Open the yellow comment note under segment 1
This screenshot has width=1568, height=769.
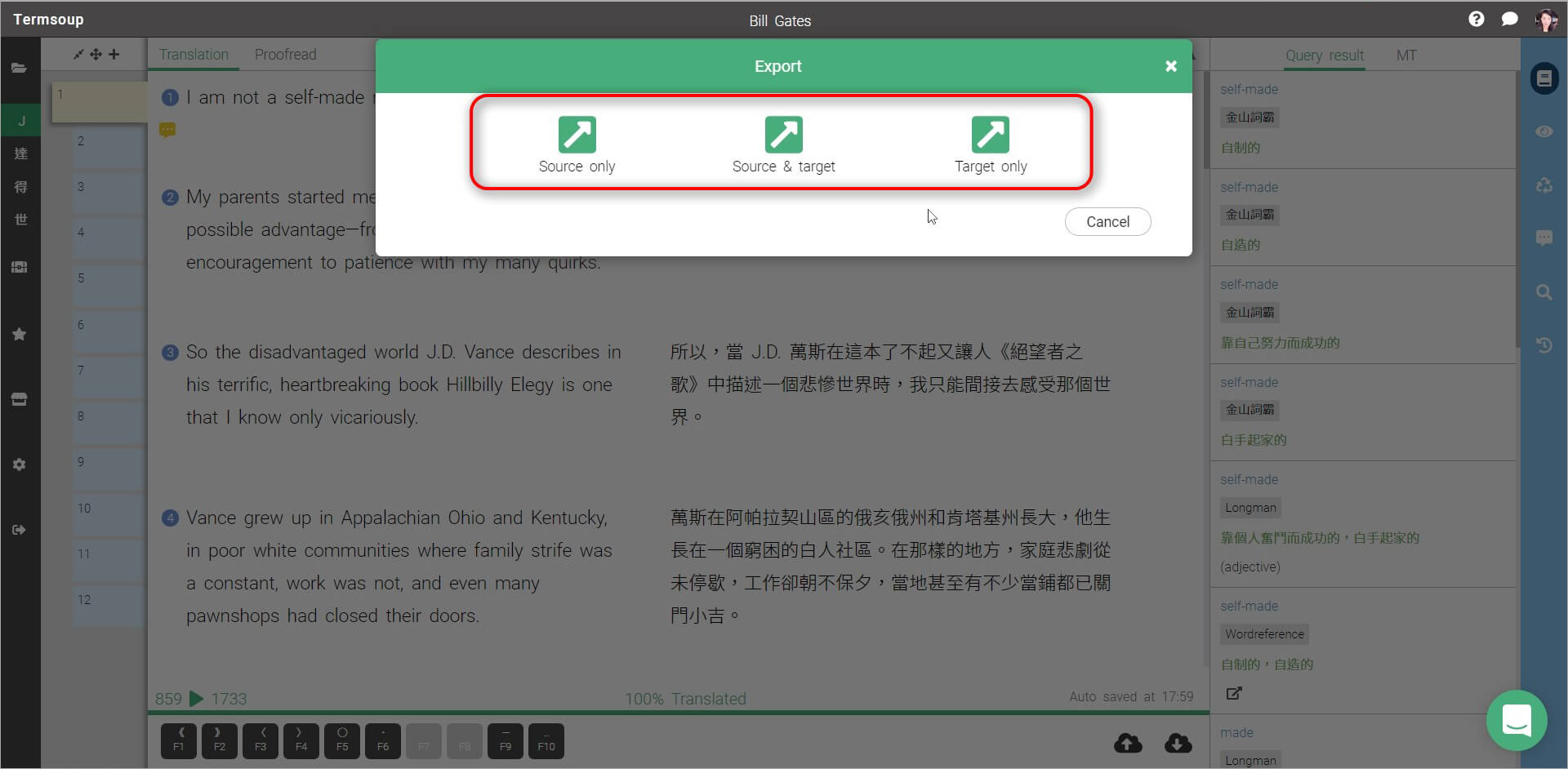[167, 130]
